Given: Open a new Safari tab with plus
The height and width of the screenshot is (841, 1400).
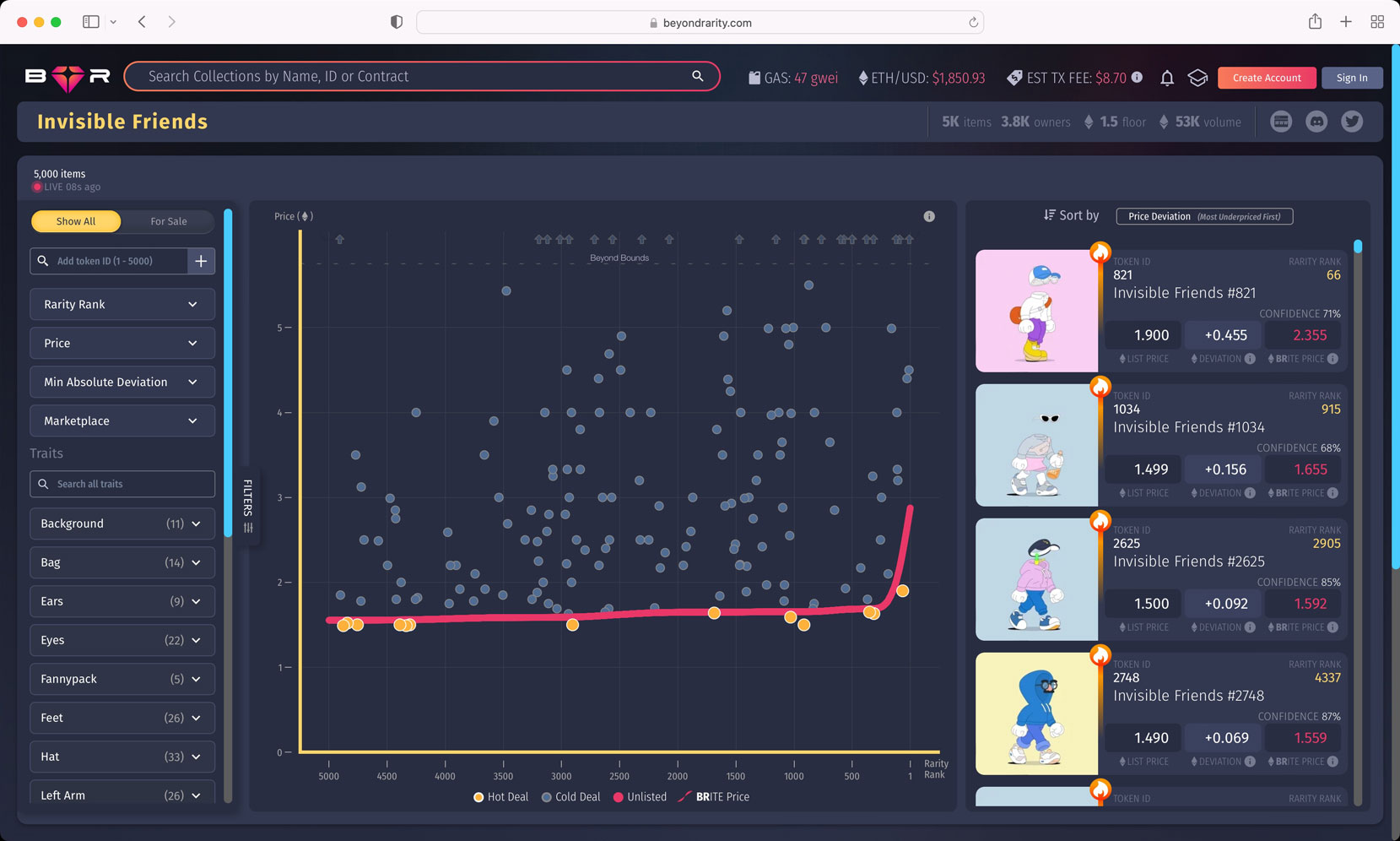Looking at the screenshot, I should 1346,22.
